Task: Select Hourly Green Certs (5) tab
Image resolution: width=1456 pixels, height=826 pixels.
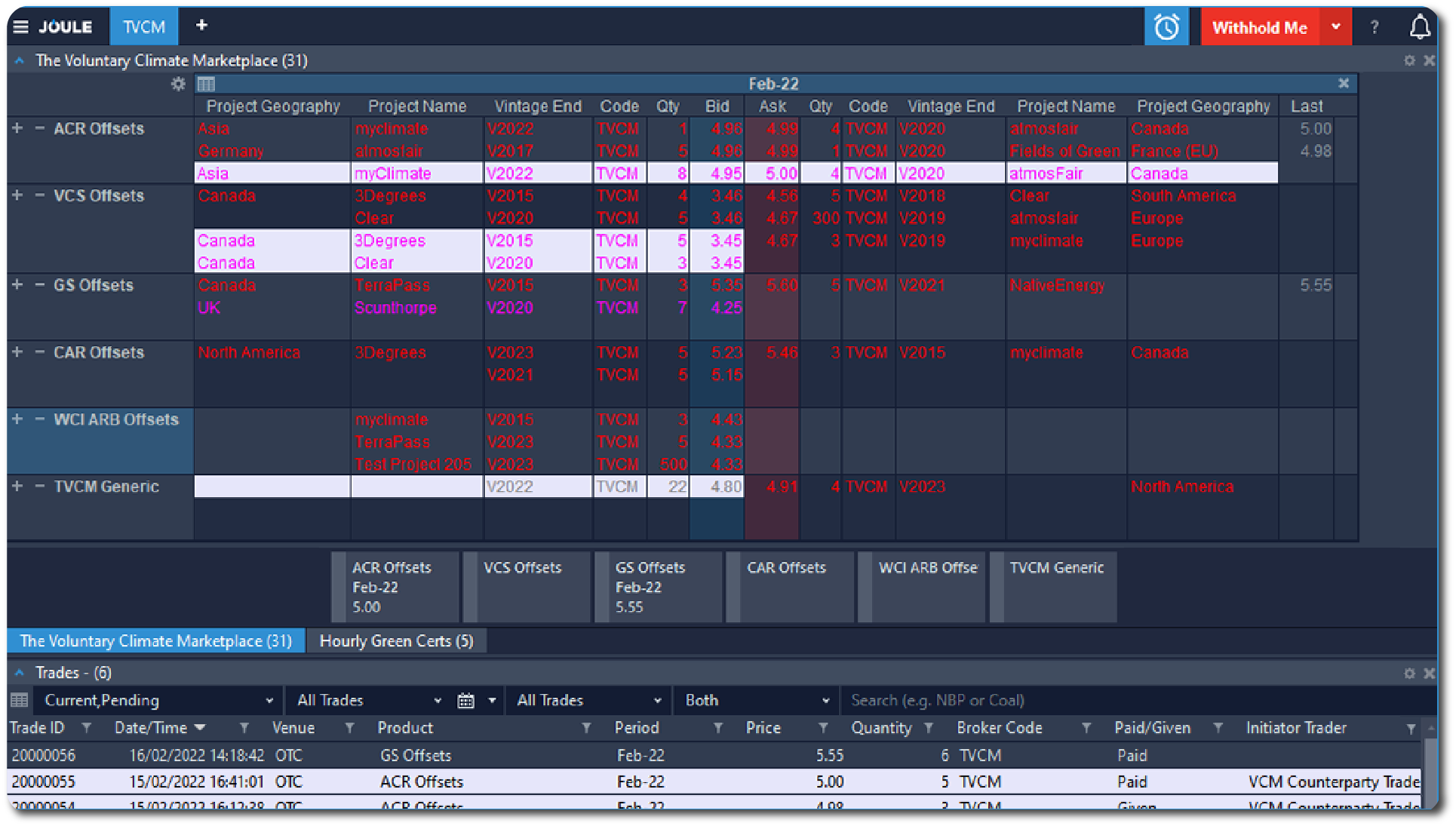Action: 396,640
